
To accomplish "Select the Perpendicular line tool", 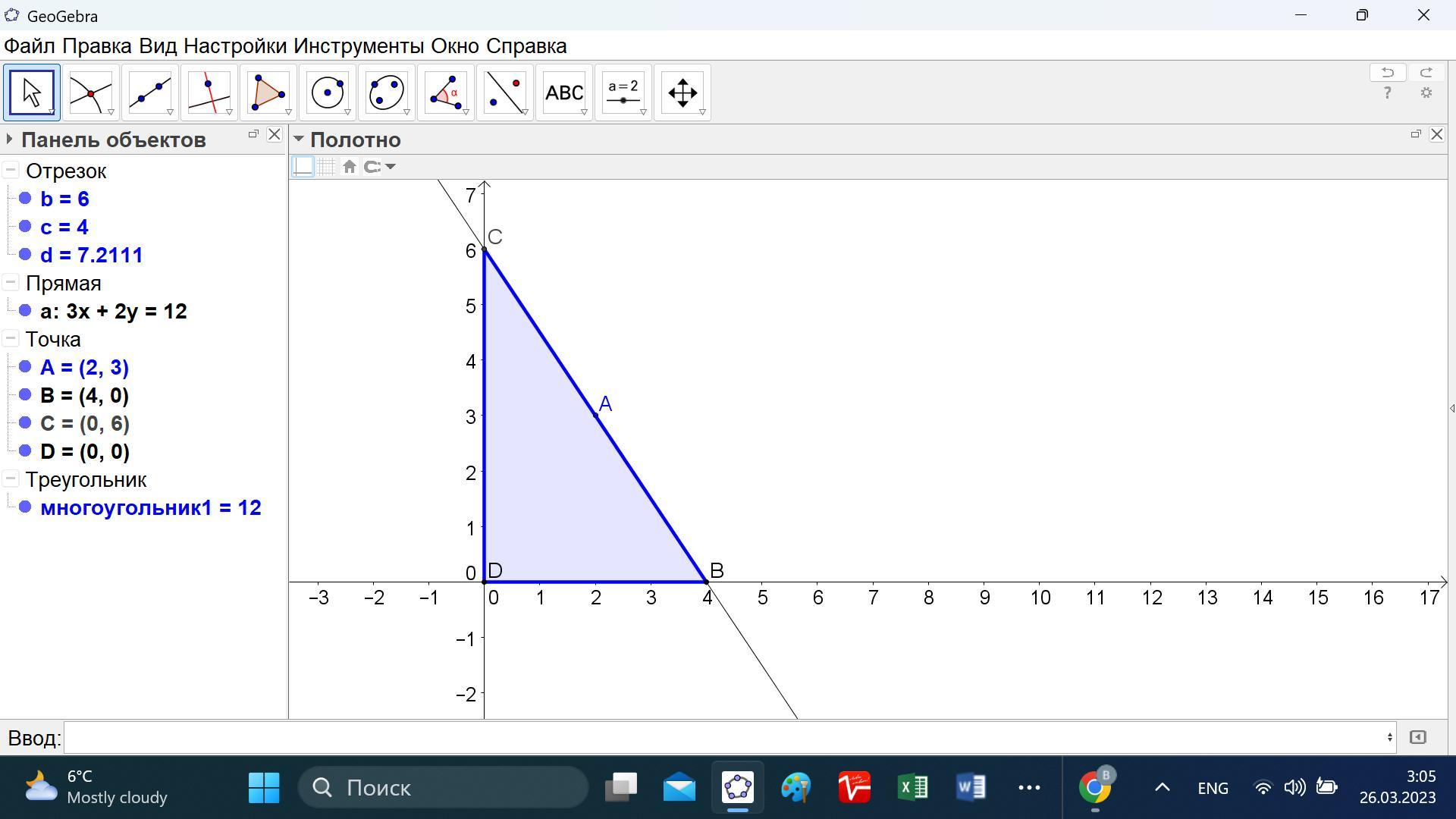I will click(x=209, y=93).
